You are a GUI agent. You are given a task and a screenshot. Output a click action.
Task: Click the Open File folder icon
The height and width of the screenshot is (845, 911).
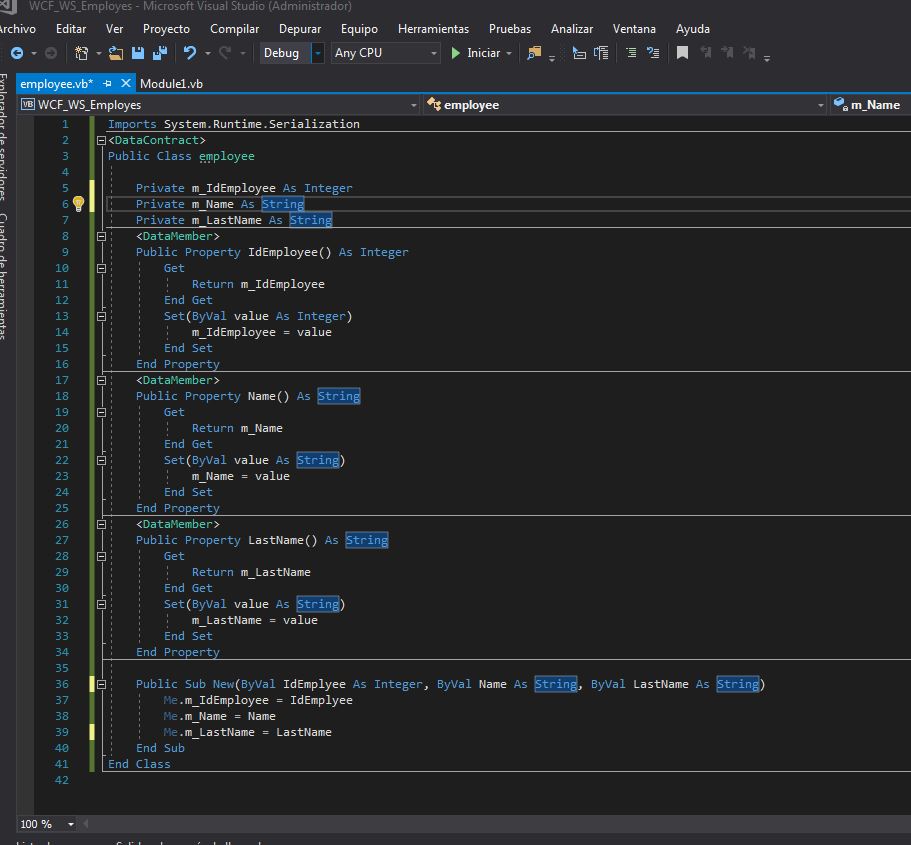(116, 53)
